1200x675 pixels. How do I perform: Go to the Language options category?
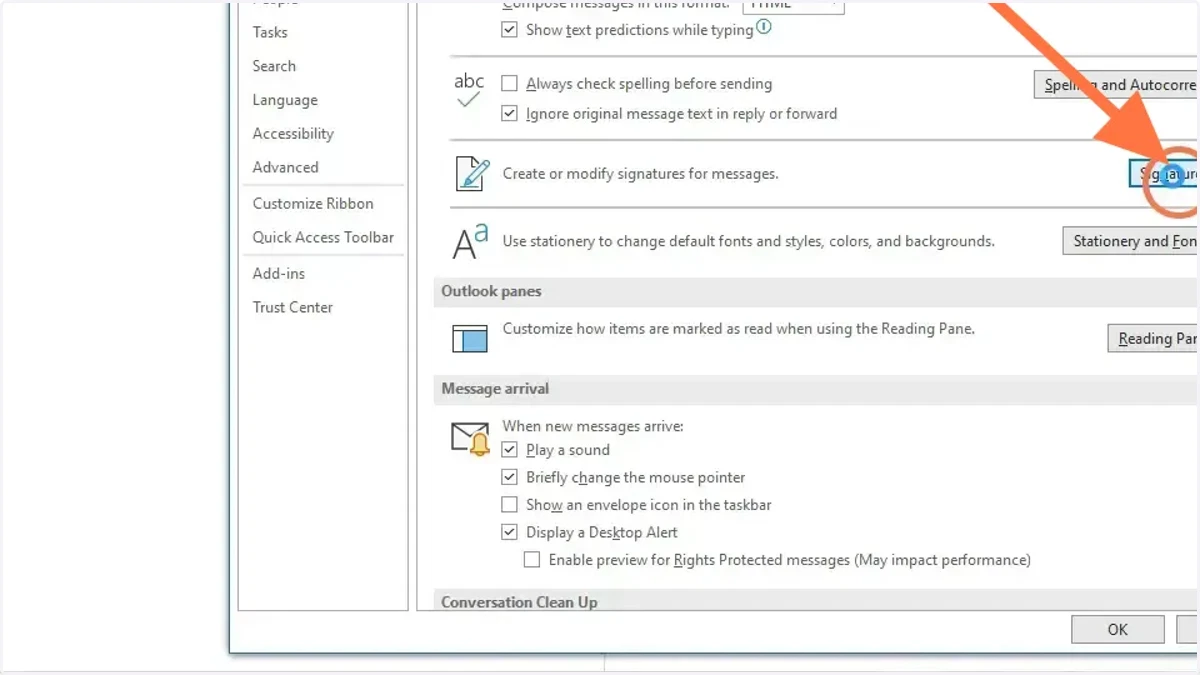pyautogui.click(x=285, y=100)
